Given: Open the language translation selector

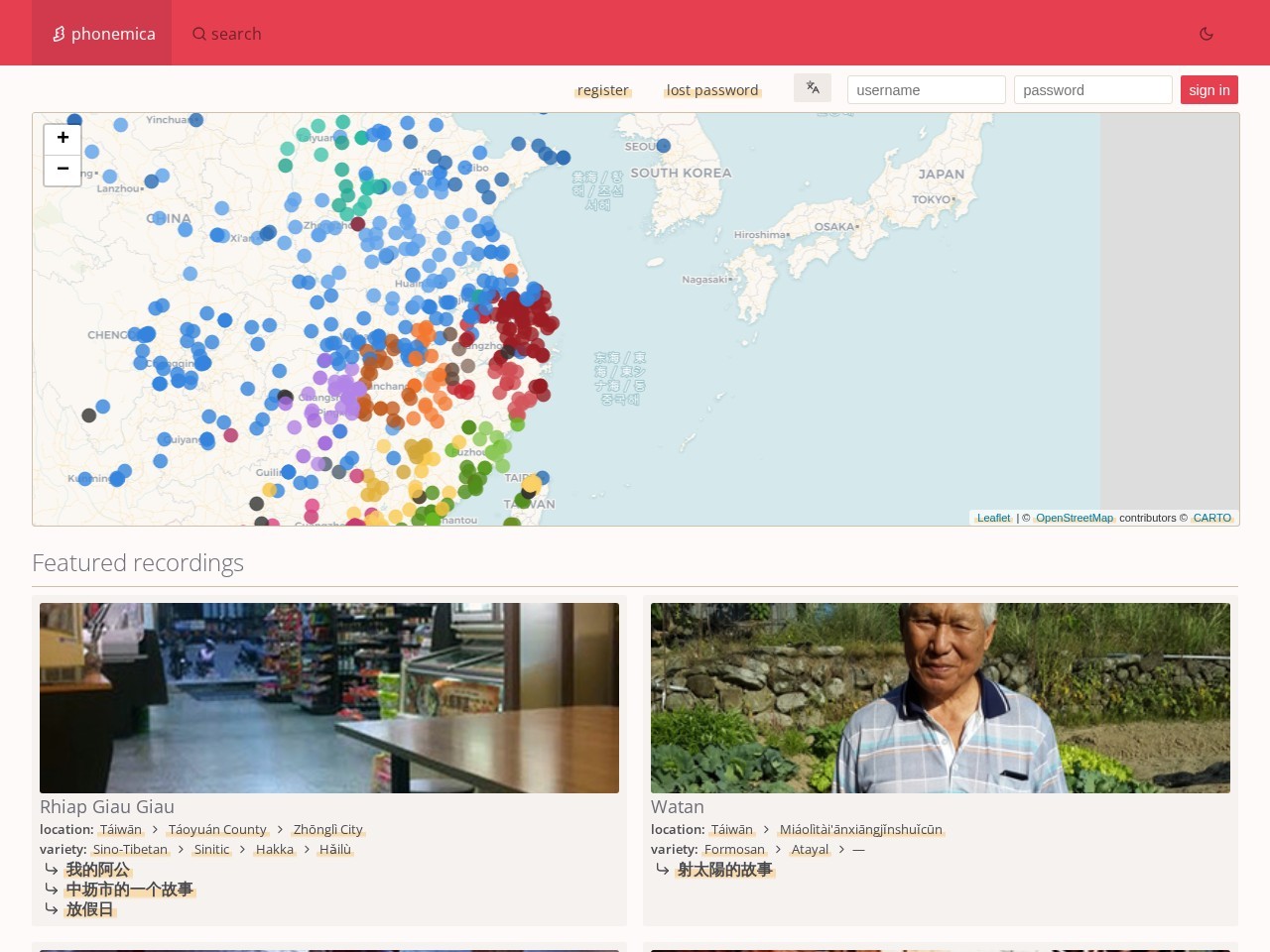Looking at the screenshot, I should [x=813, y=87].
